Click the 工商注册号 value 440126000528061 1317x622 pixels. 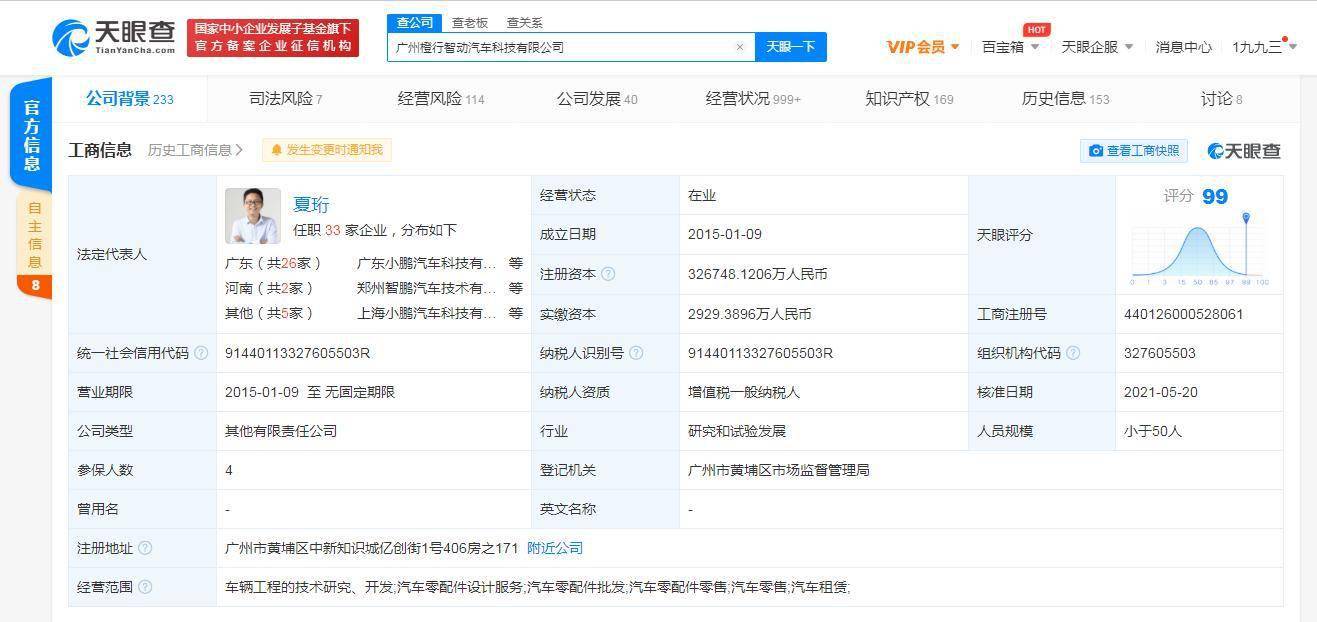1184,314
